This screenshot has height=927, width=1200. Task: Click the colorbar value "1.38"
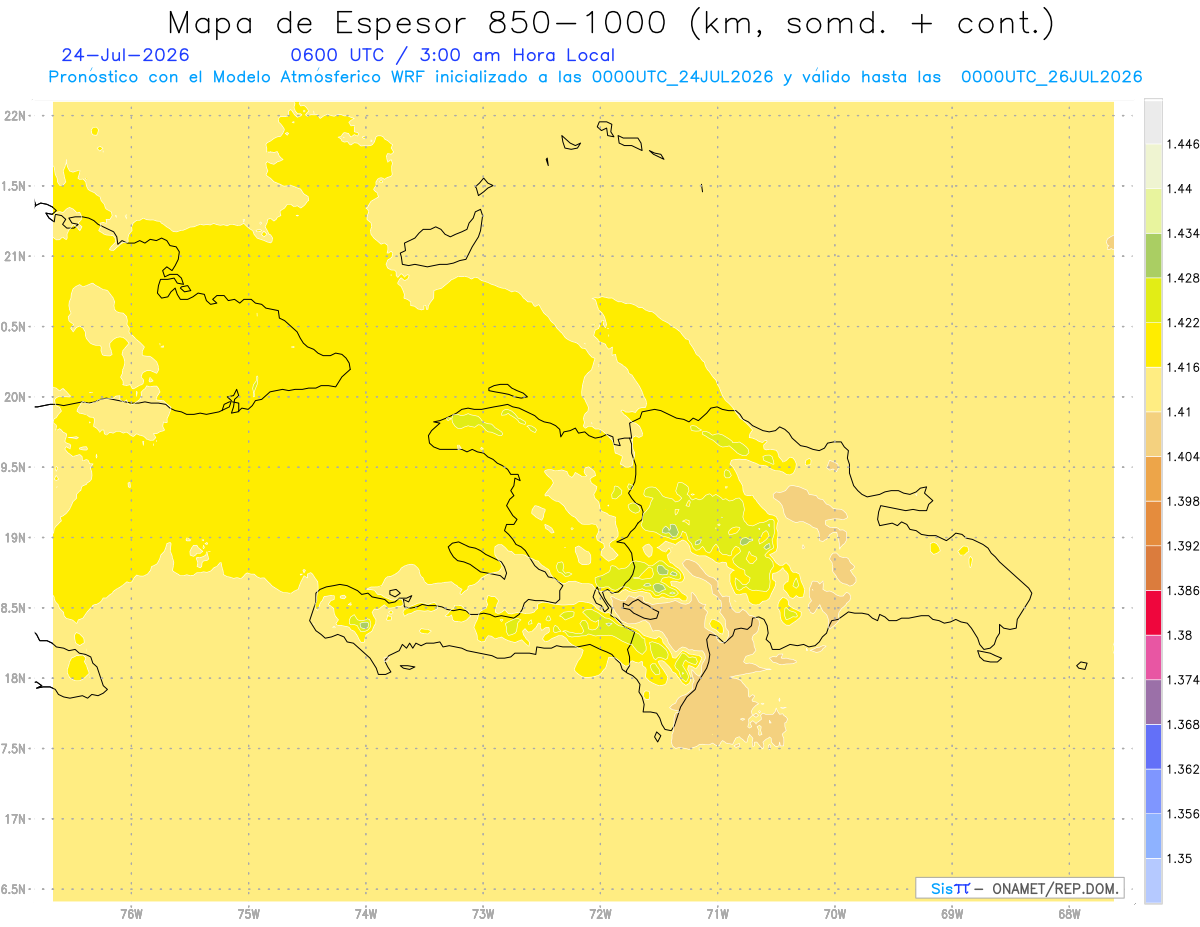tap(1180, 635)
